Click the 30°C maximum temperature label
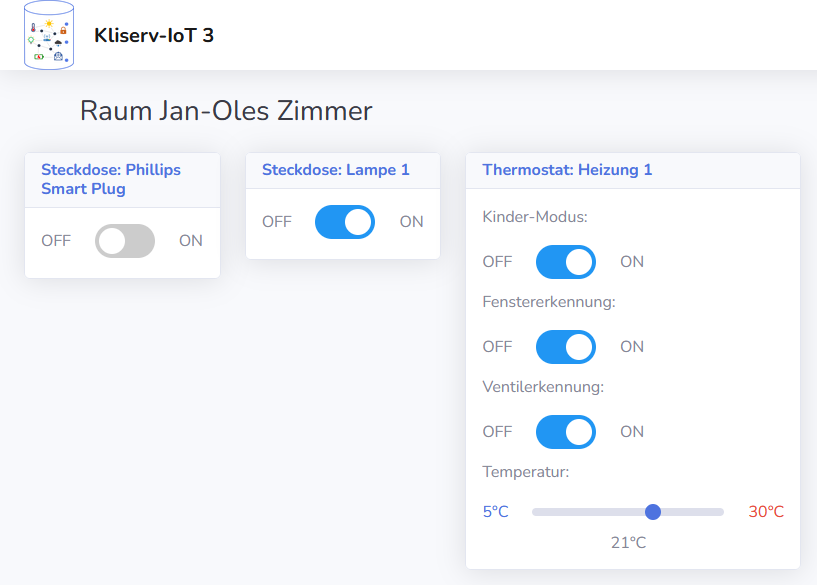Image resolution: width=817 pixels, height=585 pixels. tap(766, 512)
